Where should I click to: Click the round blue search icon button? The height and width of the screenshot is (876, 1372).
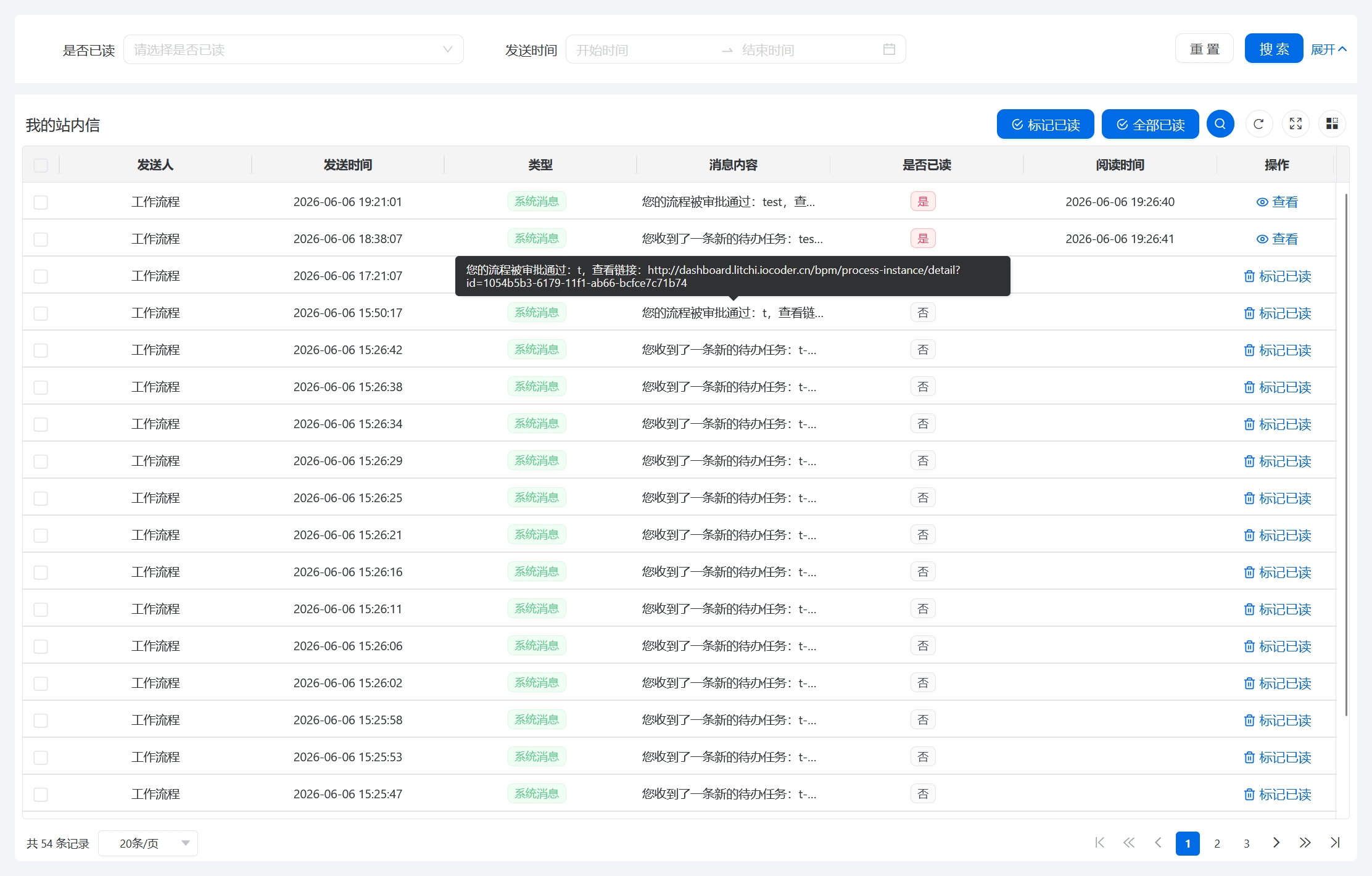coord(1220,124)
